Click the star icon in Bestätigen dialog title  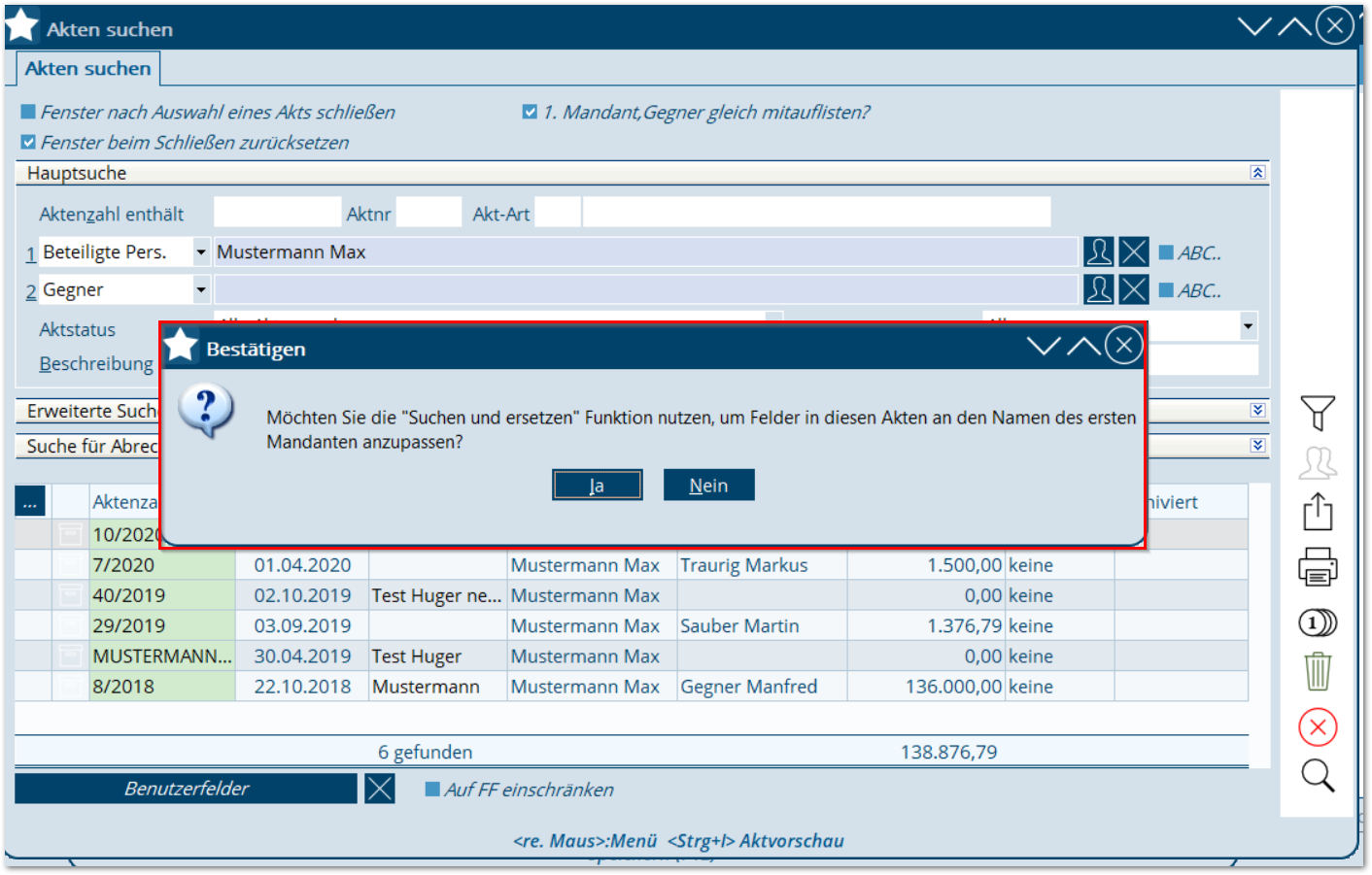pos(181,346)
